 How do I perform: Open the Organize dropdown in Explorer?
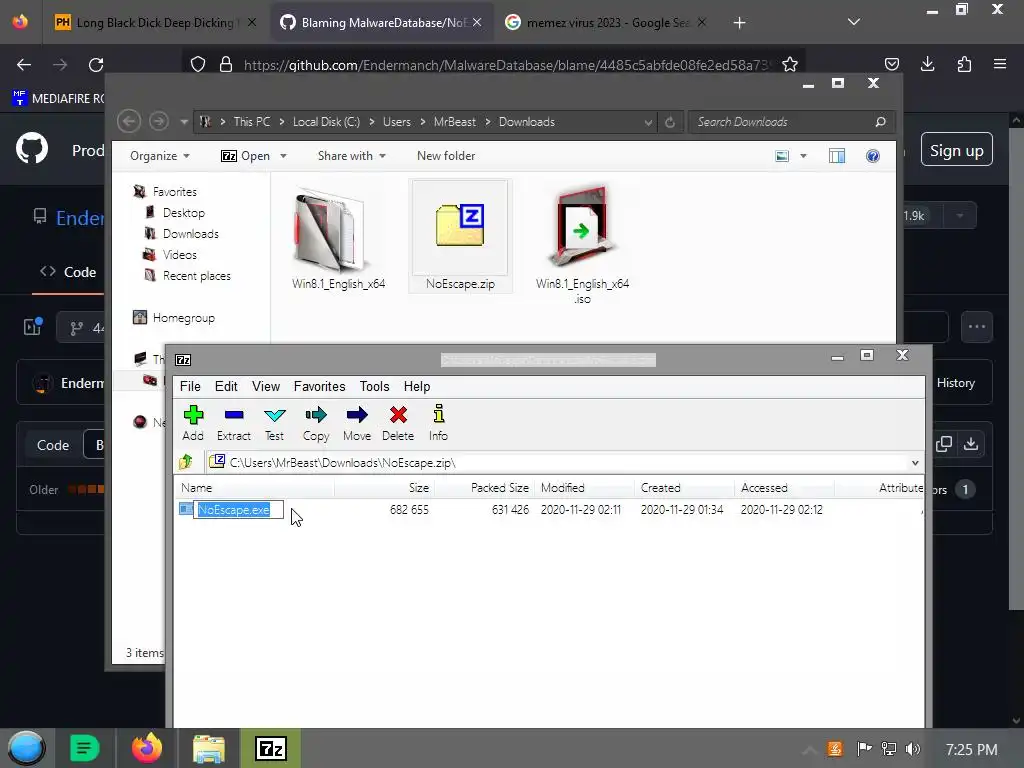(159, 156)
